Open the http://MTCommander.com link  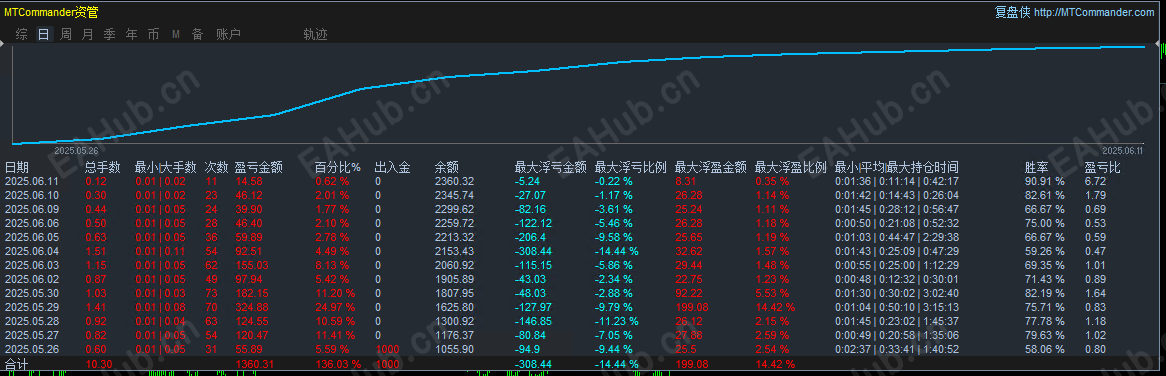pyautogui.click(x=1094, y=13)
